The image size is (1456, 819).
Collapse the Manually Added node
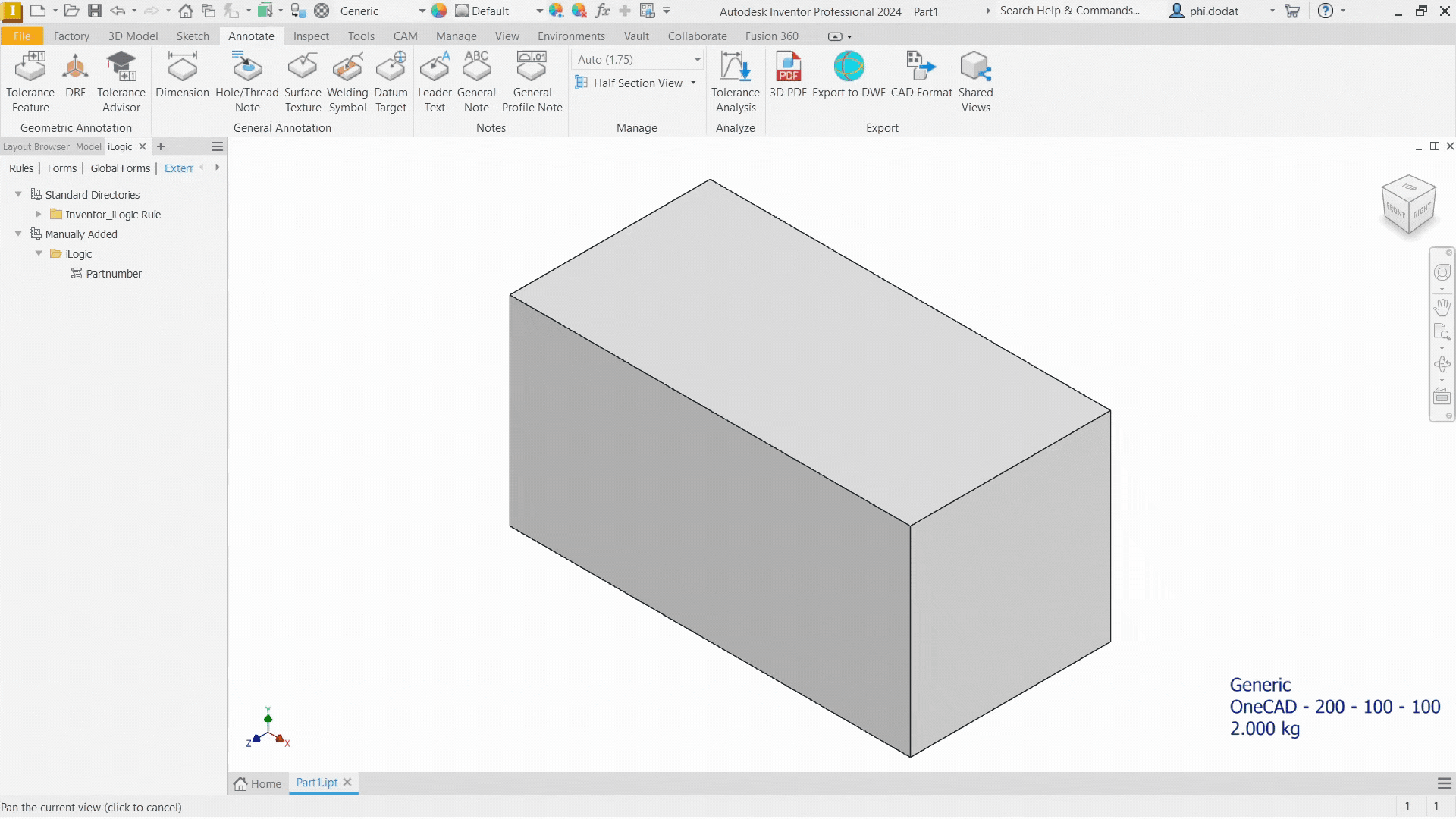tap(18, 234)
